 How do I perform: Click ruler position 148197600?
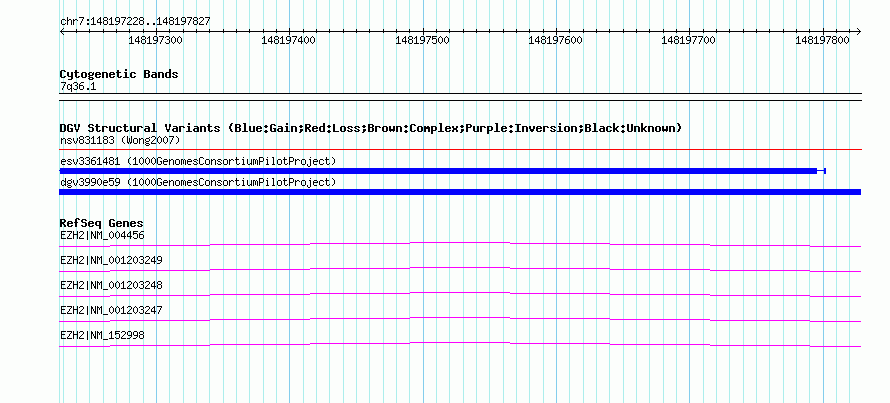pos(556,40)
